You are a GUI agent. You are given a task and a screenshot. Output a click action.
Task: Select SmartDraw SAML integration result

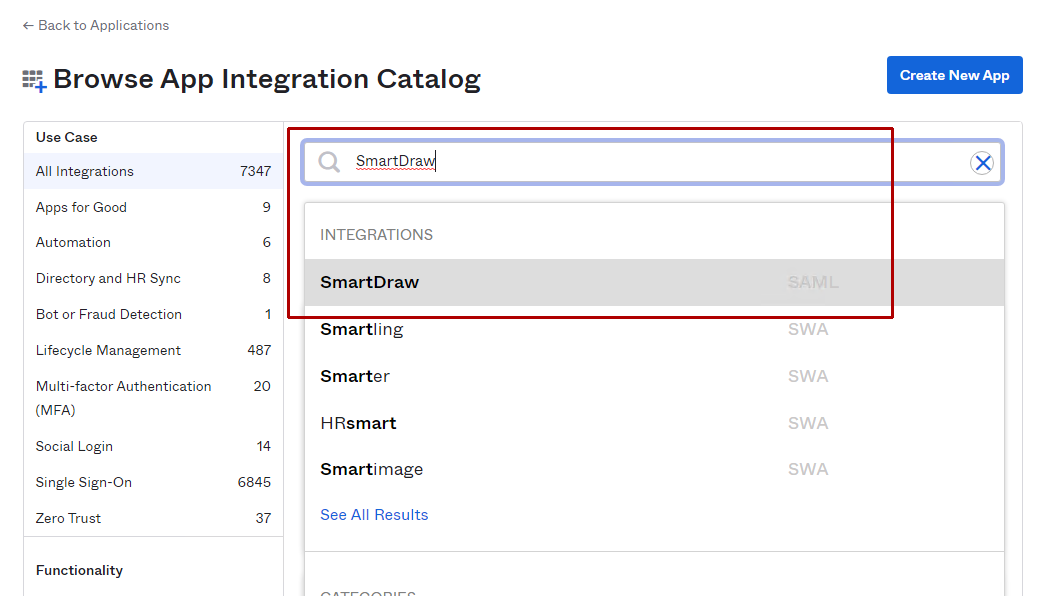[370, 282]
